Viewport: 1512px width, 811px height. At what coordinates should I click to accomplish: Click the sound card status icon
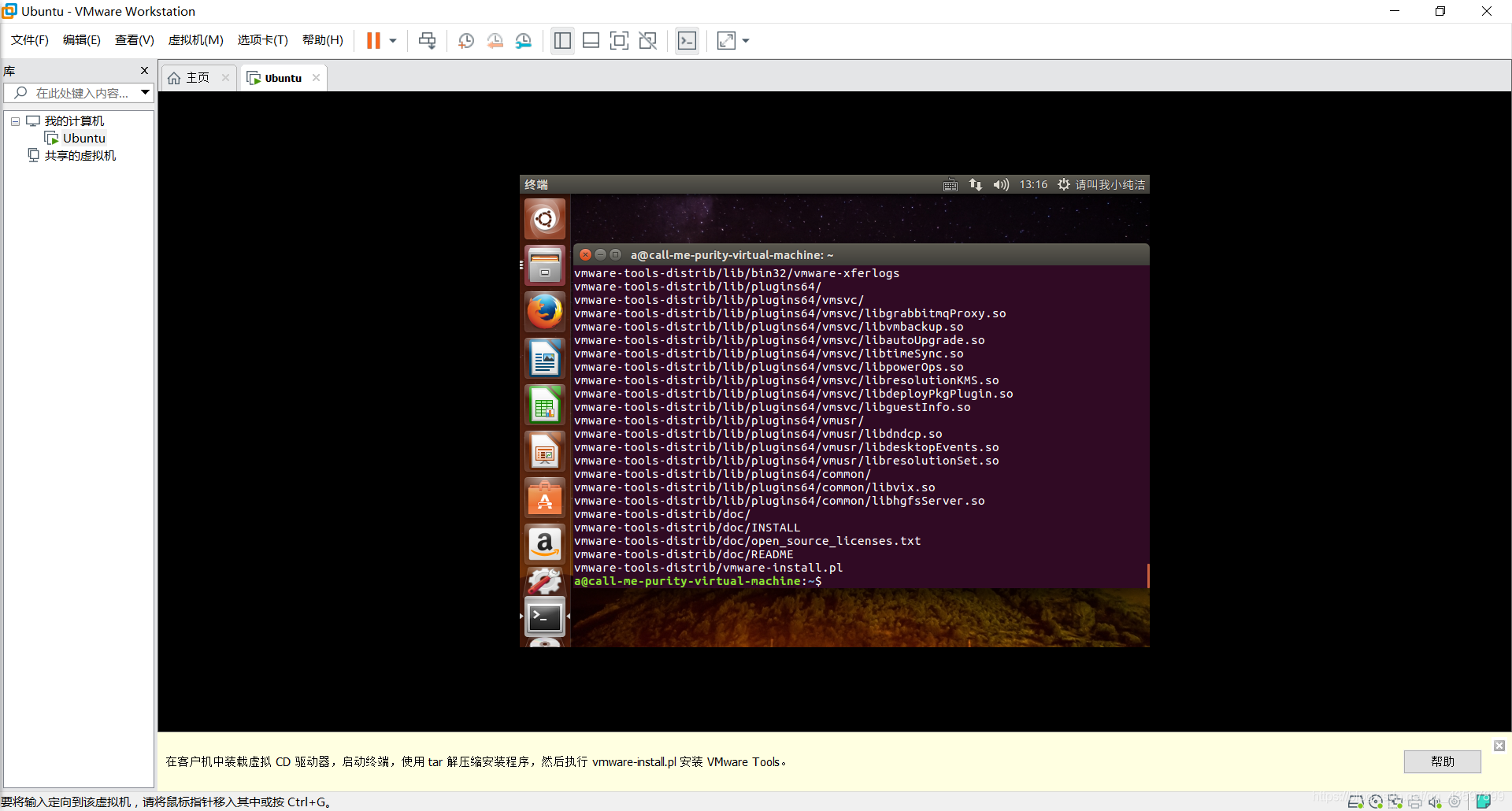pyautogui.click(x=1434, y=802)
